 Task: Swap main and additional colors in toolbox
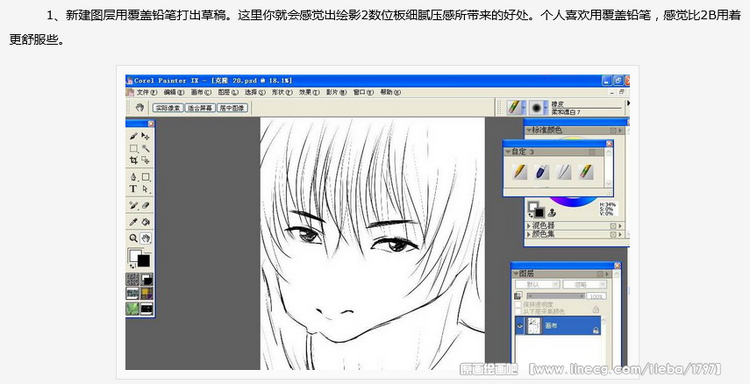[132, 266]
